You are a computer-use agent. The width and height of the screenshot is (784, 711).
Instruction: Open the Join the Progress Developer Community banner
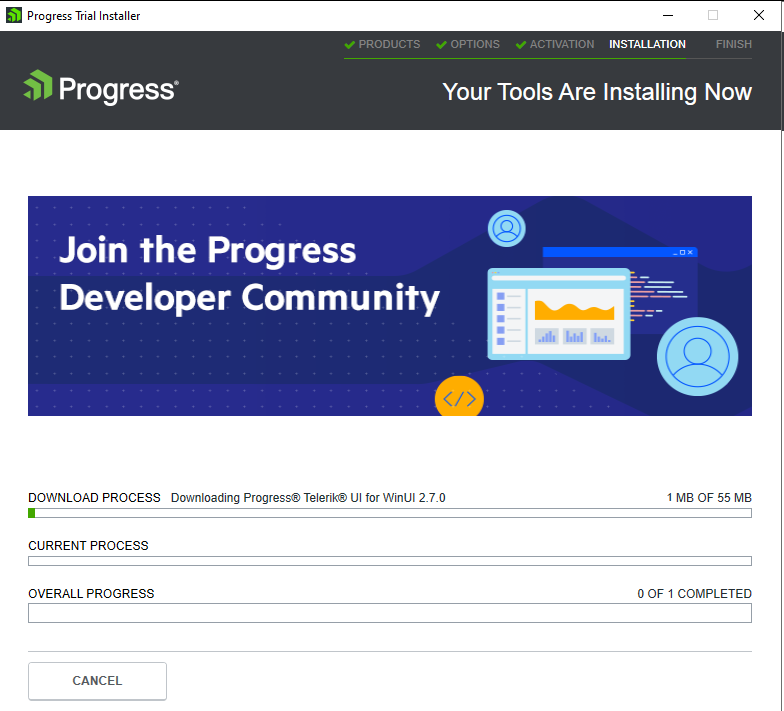click(x=390, y=306)
